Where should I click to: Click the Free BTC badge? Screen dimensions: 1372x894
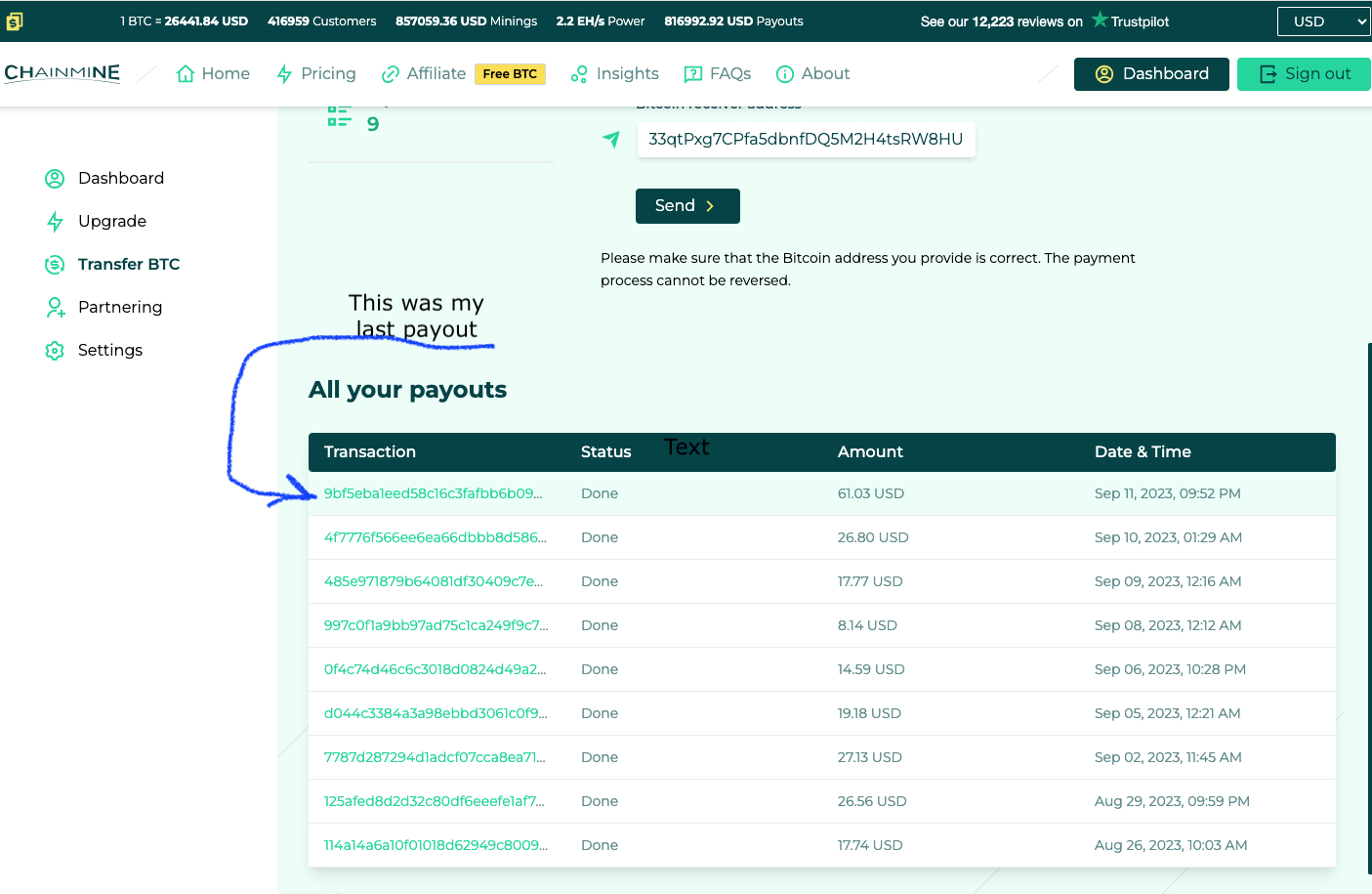(x=510, y=74)
